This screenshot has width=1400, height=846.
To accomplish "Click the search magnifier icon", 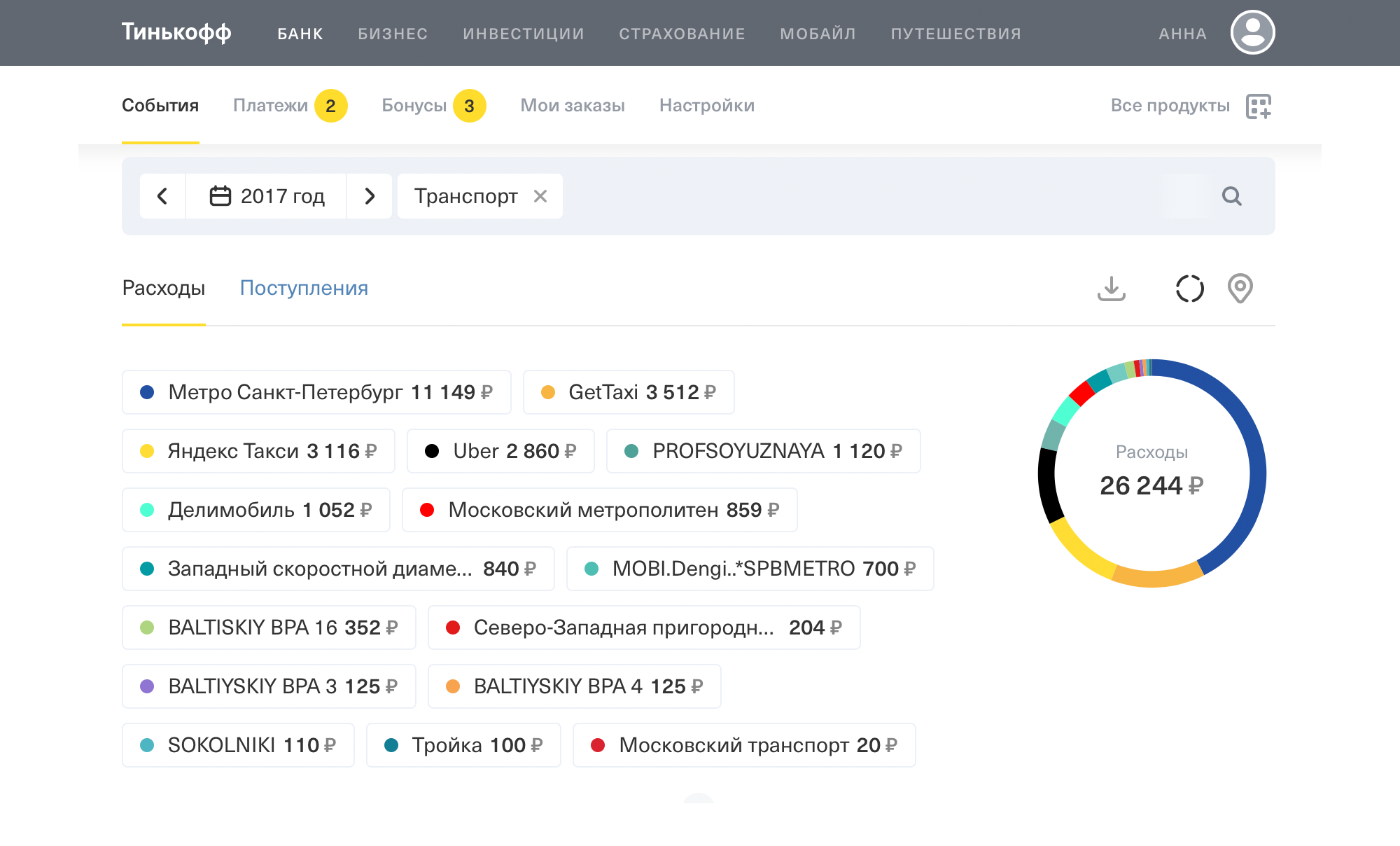I will pyautogui.click(x=1231, y=196).
